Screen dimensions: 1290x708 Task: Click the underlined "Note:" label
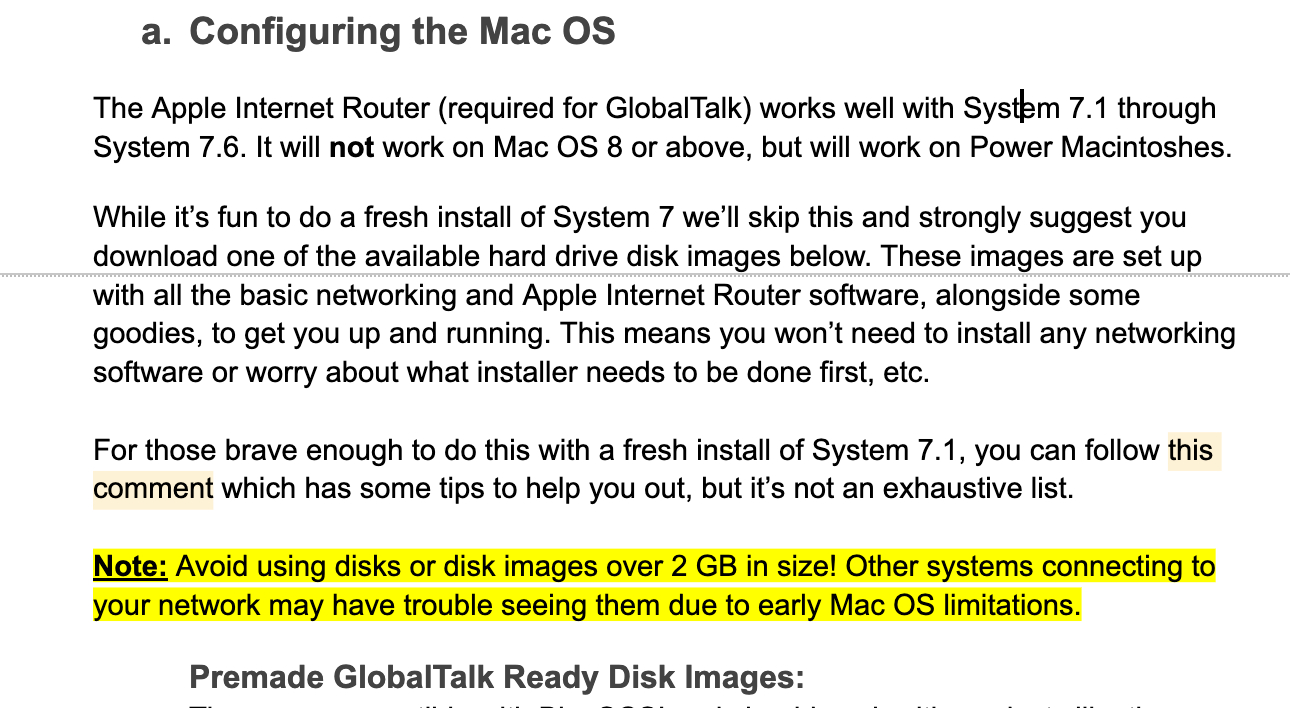point(130,567)
